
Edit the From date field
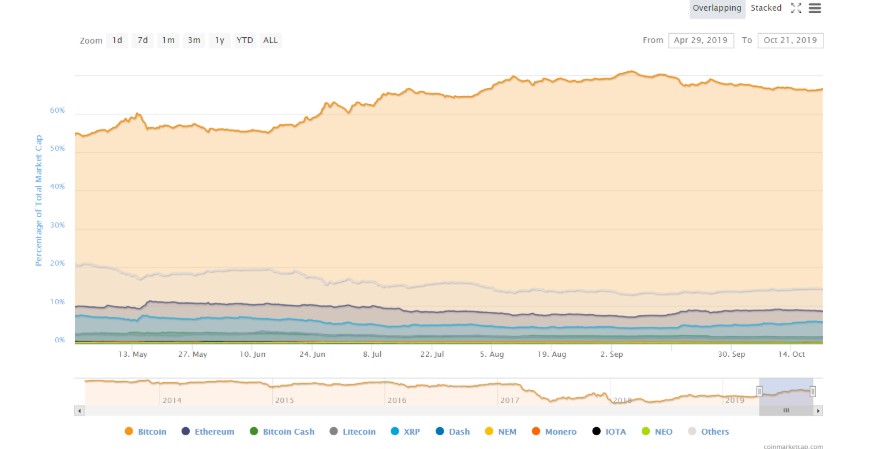701,41
